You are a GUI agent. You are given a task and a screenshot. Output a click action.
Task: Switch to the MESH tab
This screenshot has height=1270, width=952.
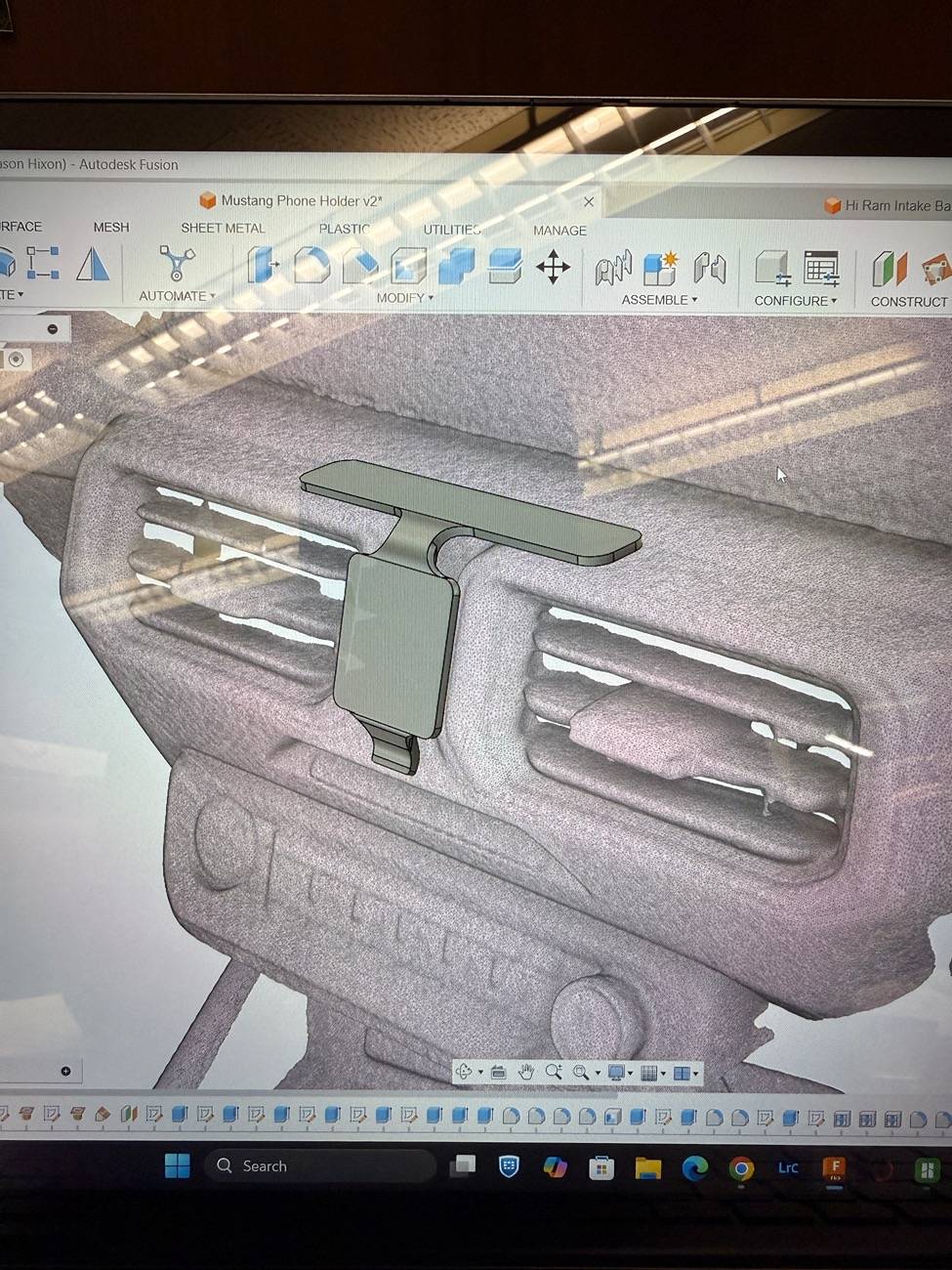coord(111,227)
